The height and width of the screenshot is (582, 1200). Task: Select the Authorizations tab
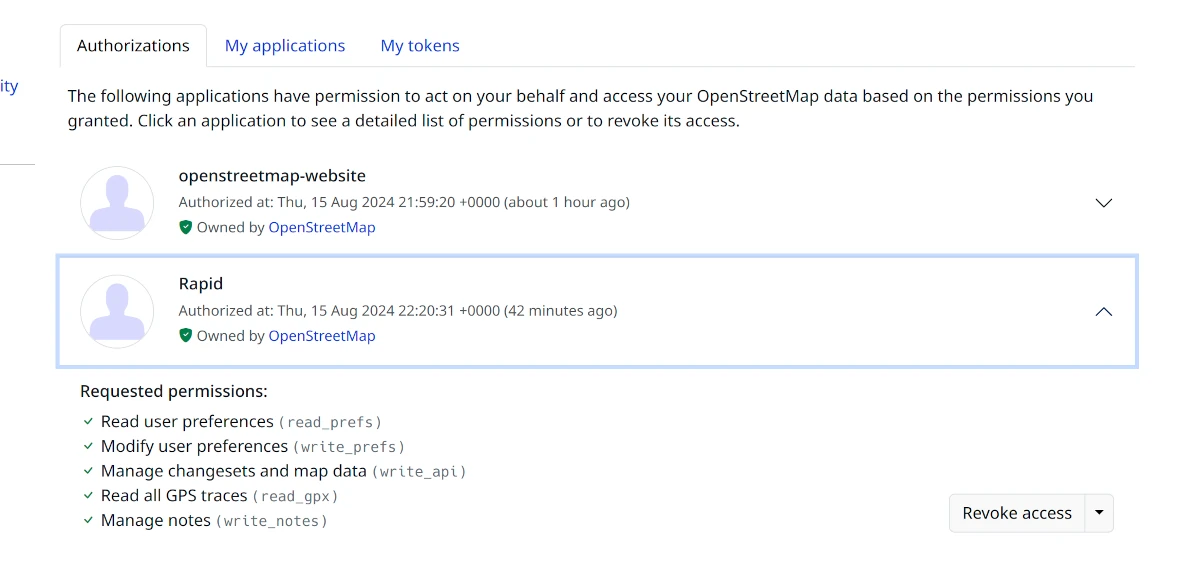[x=133, y=46]
